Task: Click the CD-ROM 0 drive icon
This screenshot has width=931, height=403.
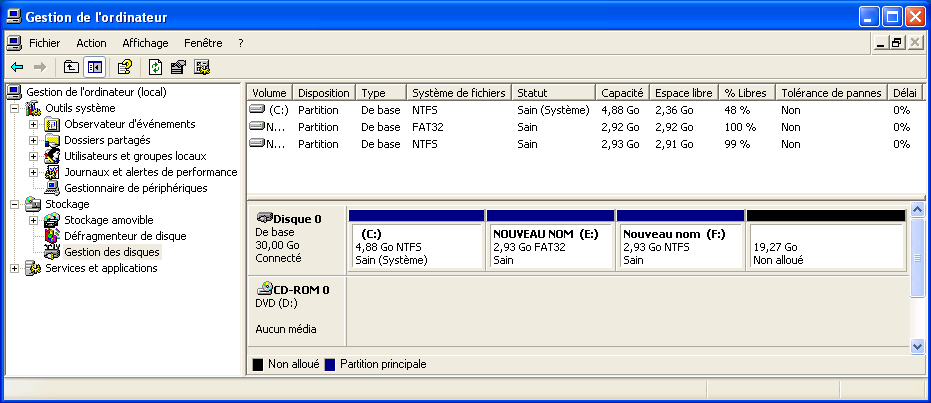Action: pyautogui.click(x=264, y=290)
